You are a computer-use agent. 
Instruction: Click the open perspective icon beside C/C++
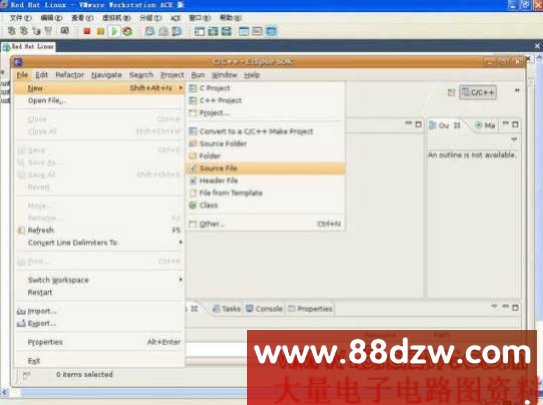(451, 92)
